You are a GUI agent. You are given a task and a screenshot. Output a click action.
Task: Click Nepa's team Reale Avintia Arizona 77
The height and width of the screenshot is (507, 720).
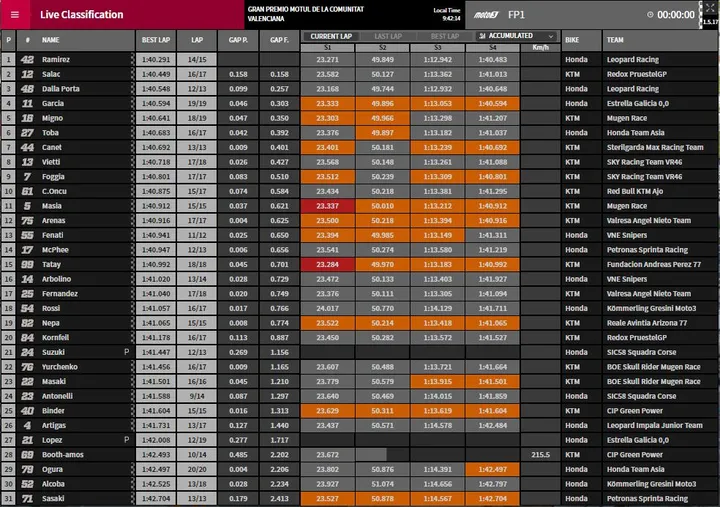[647, 323]
